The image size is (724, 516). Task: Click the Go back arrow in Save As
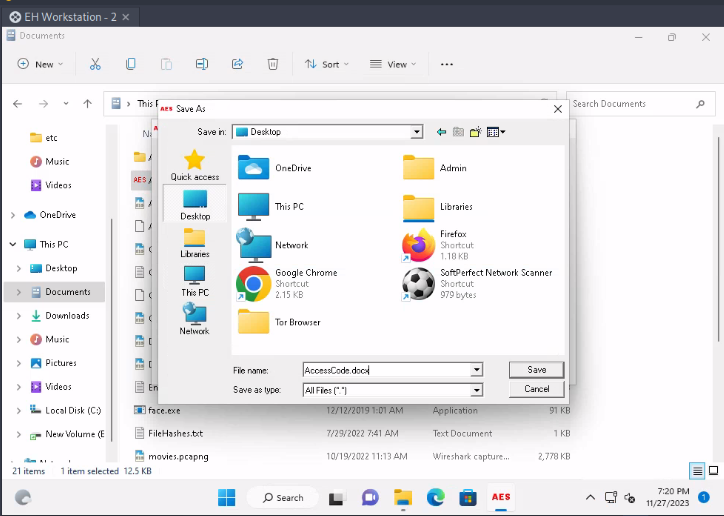pyautogui.click(x=441, y=132)
